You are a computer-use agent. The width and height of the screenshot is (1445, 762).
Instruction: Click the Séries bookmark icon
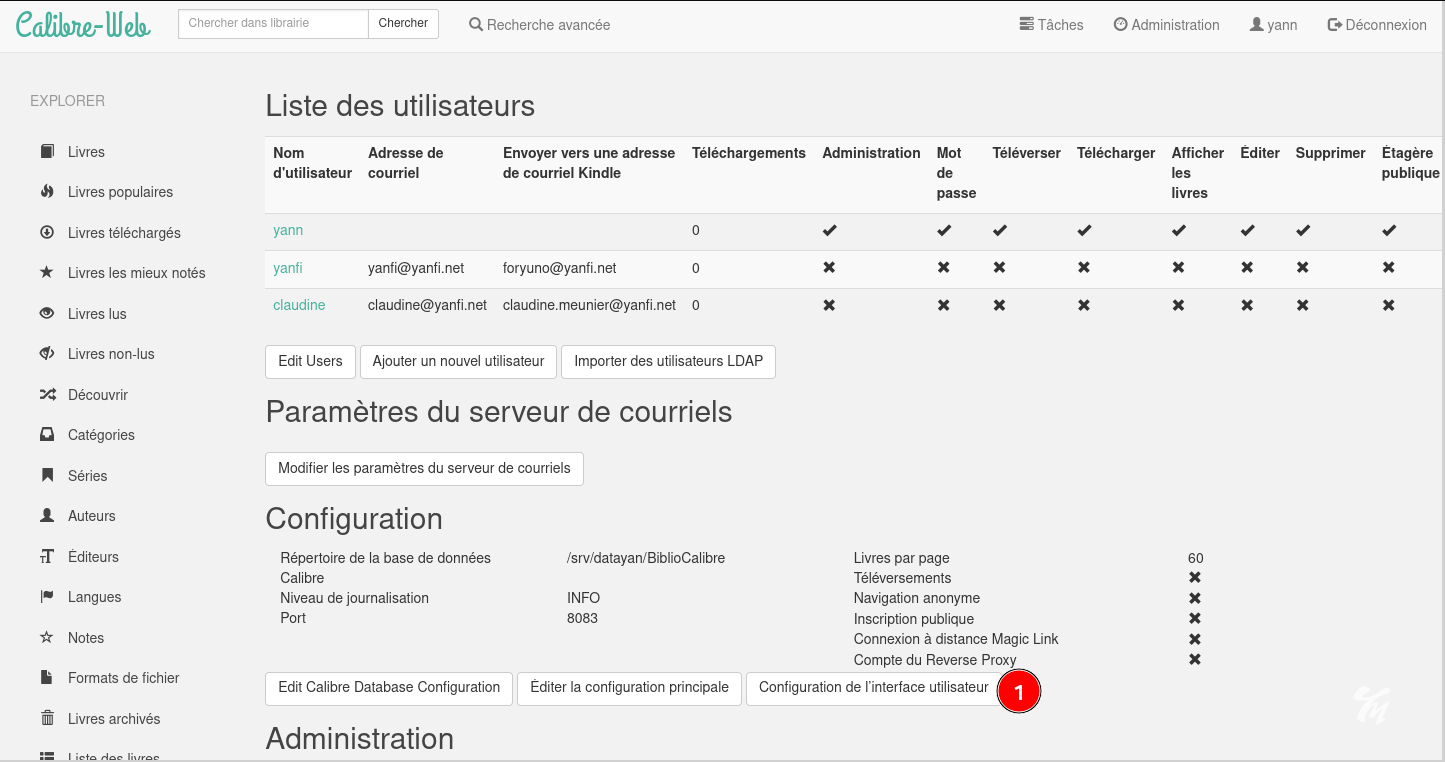[x=47, y=476]
